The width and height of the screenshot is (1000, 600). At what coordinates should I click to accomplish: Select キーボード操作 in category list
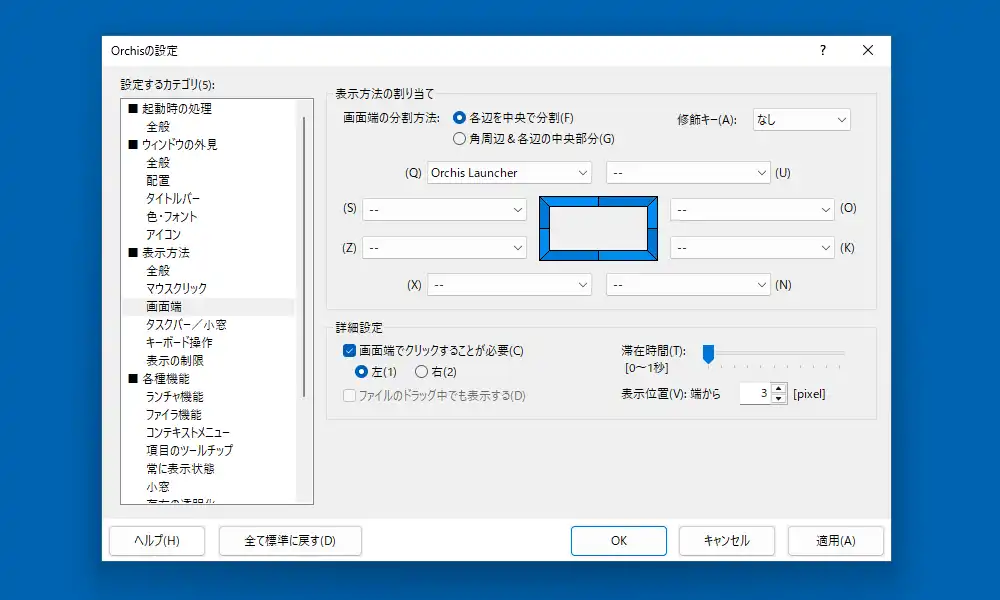(179, 342)
